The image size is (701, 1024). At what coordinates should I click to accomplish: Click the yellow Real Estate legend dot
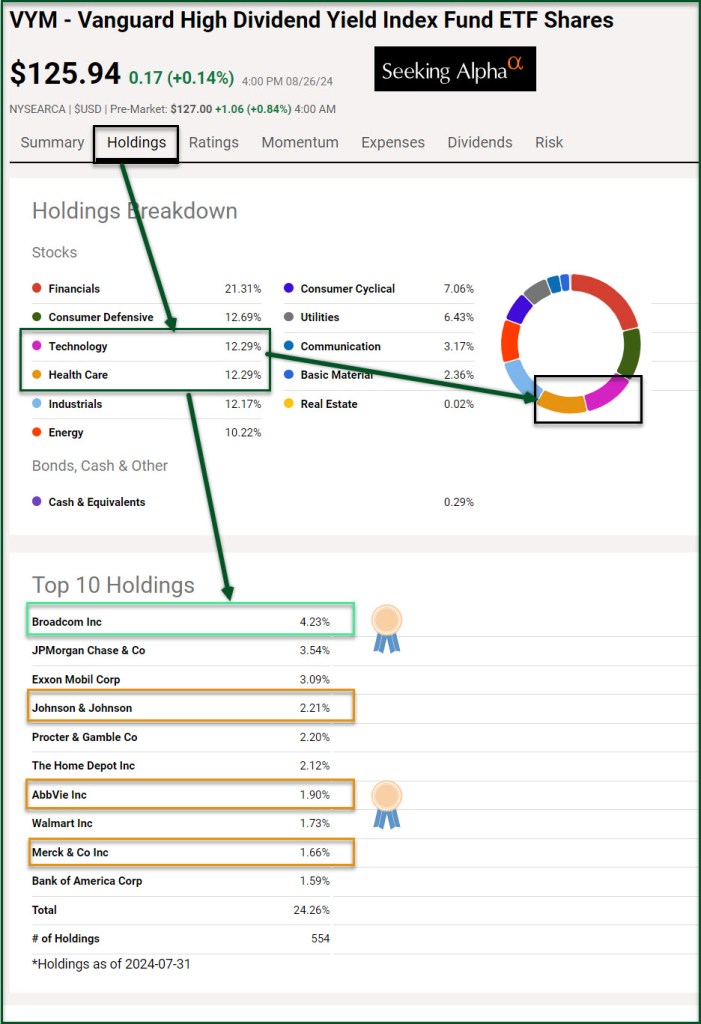click(289, 404)
